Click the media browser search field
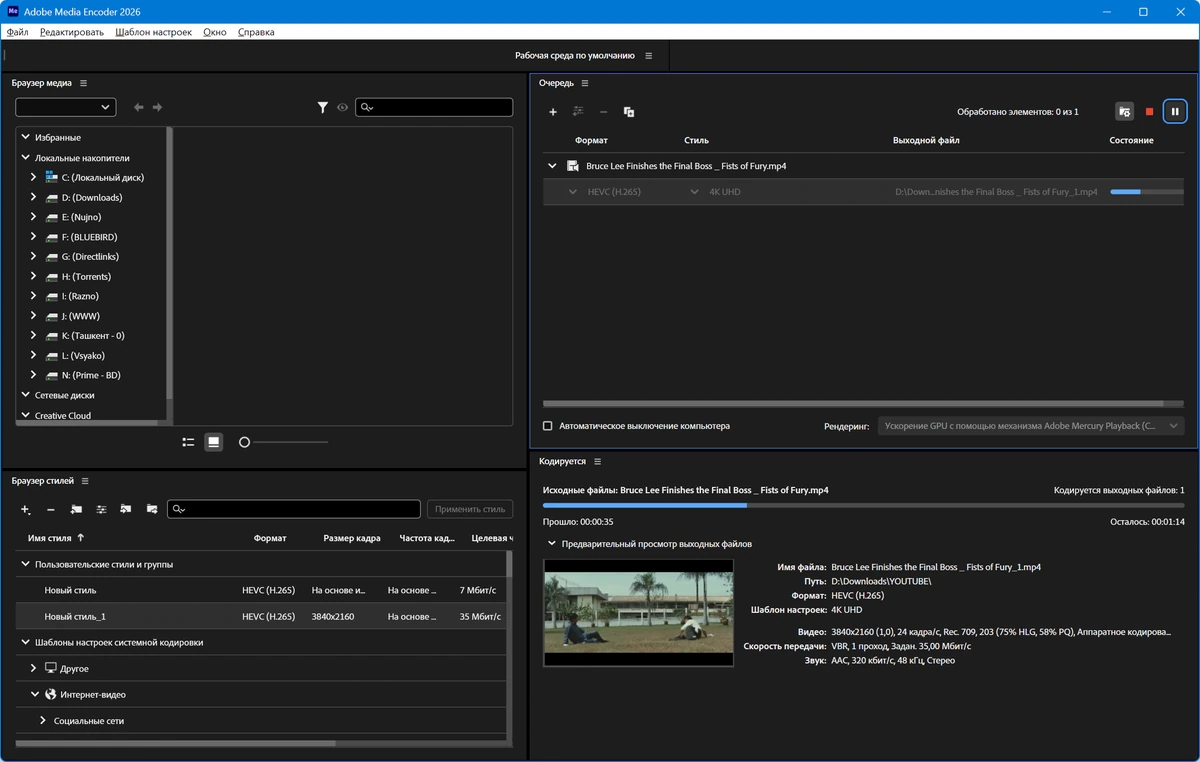The image size is (1200, 762). [434, 107]
